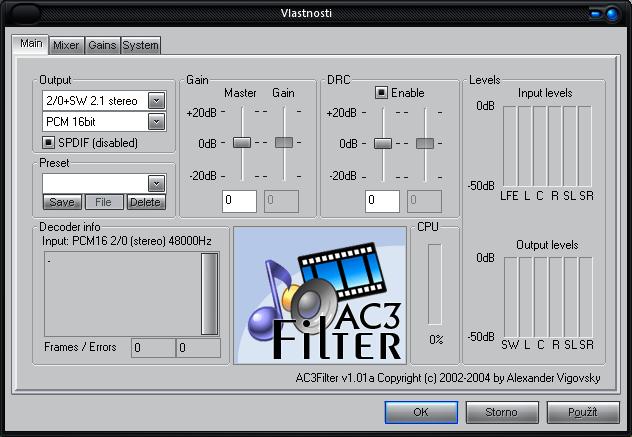Click the AC3Filter logo image
The image size is (632, 437).
coord(320,295)
